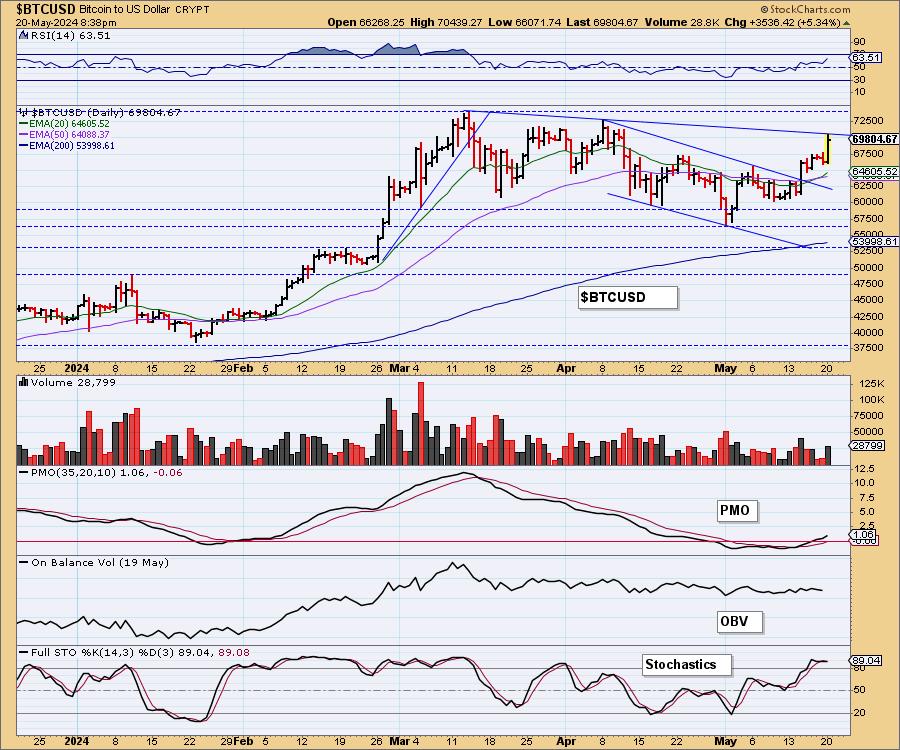This screenshot has width=900, height=750.
Task: Click the Low 66071.74 value
Action: tap(523, 22)
